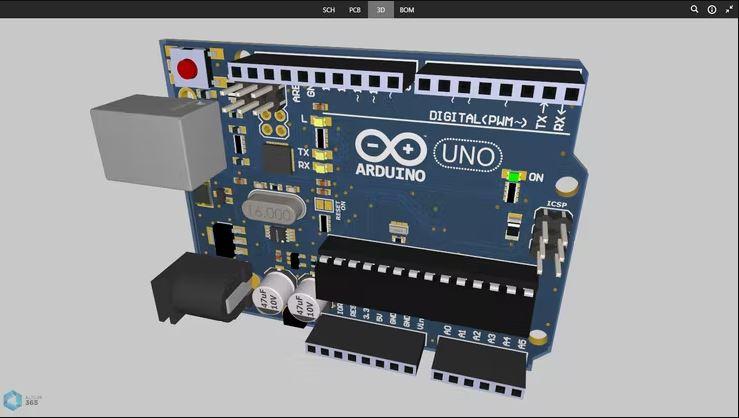Select the black DC power jack
Image resolution: width=739 pixels, height=418 pixels.
(x=200, y=288)
